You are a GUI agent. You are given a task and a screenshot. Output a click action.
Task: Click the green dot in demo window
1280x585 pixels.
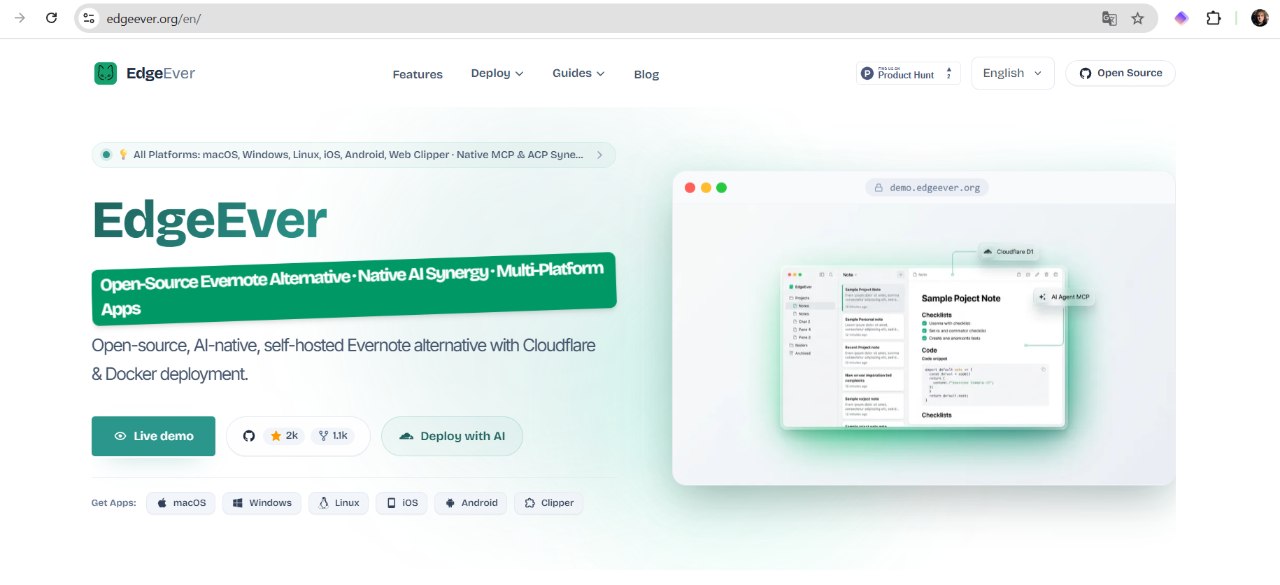click(x=722, y=187)
